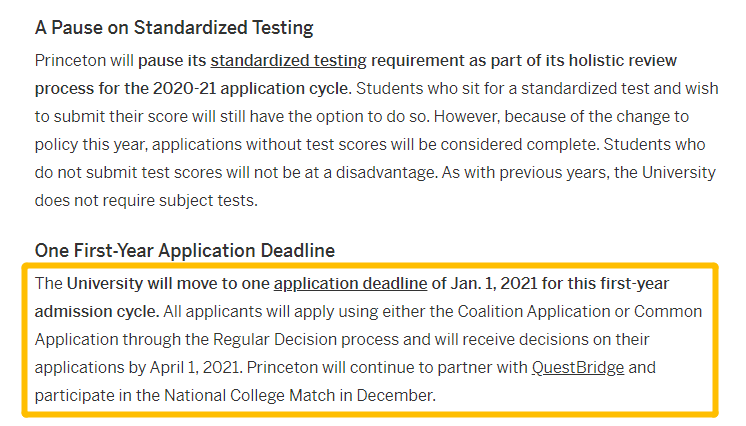Open the standardized testing link
Screen dimensions: 746x426
click(x=288, y=60)
